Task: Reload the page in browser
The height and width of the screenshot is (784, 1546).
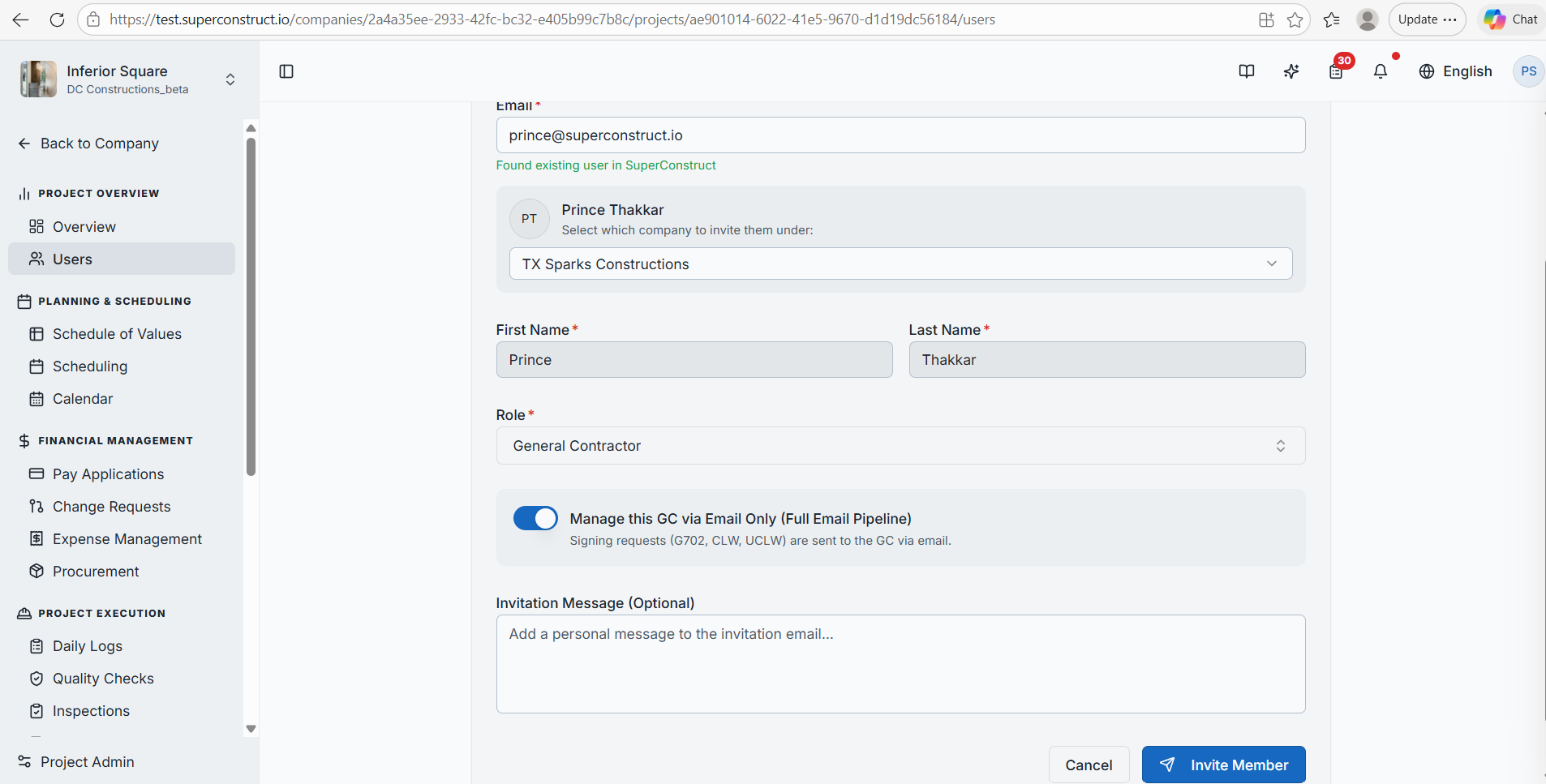Action: [57, 19]
